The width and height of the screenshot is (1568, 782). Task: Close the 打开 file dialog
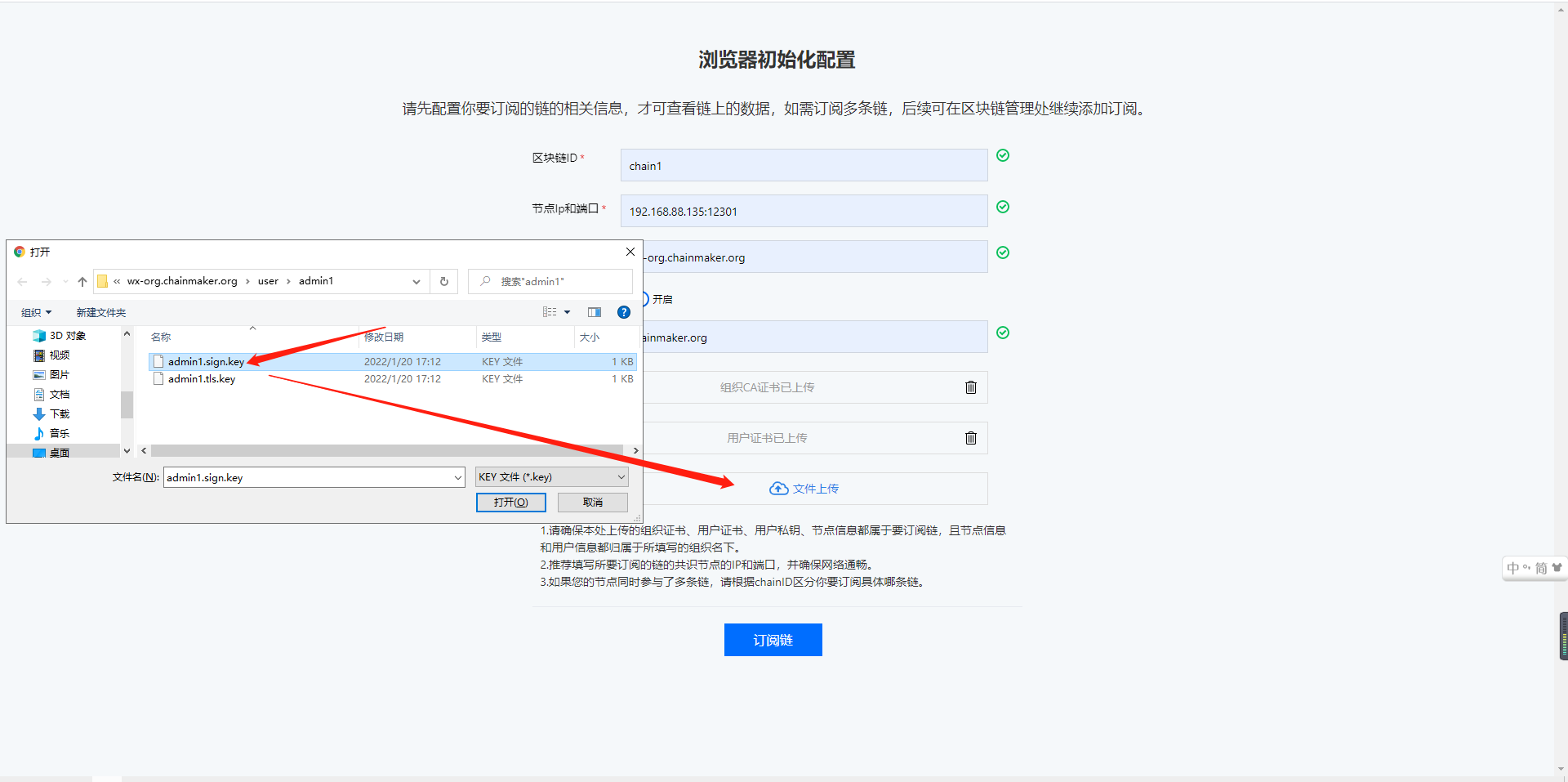(x=630, y=252)
